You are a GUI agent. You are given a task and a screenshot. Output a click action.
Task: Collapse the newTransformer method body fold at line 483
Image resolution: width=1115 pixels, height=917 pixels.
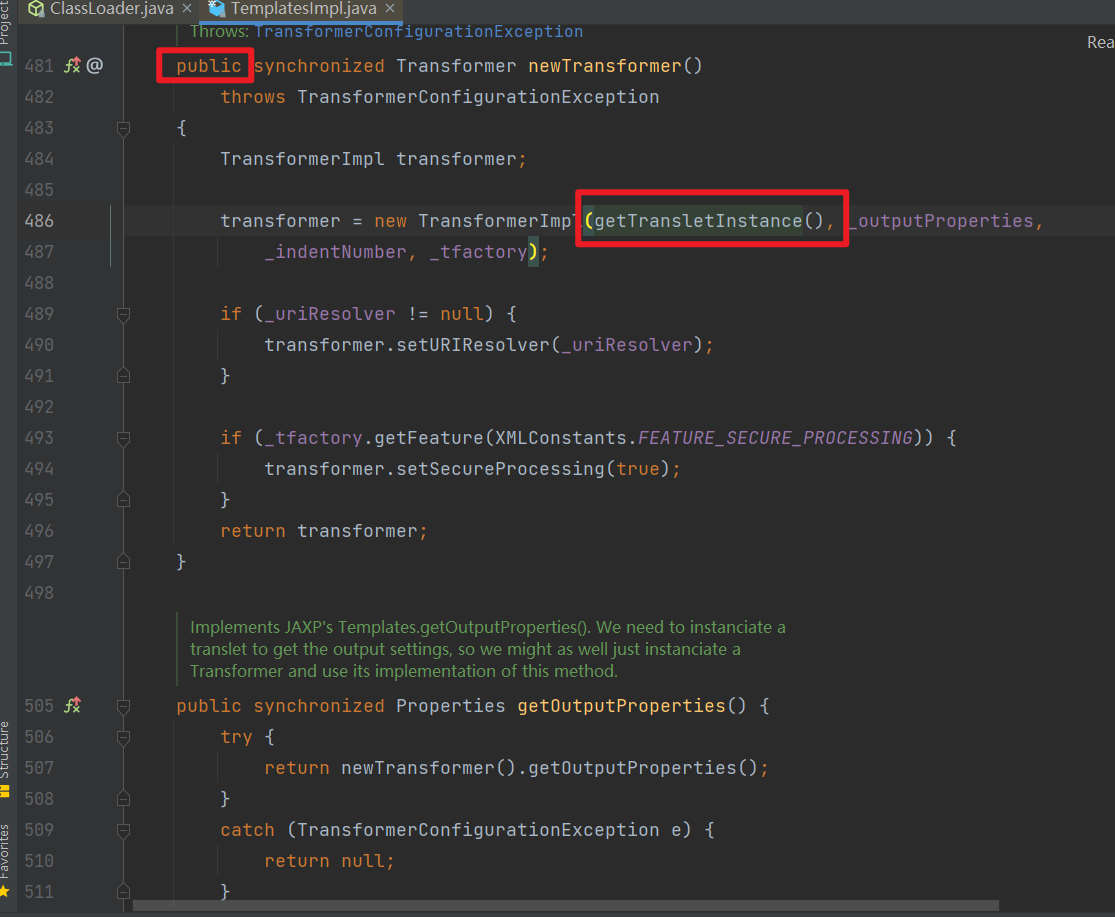pyautogui.click(x=123, y=127)
